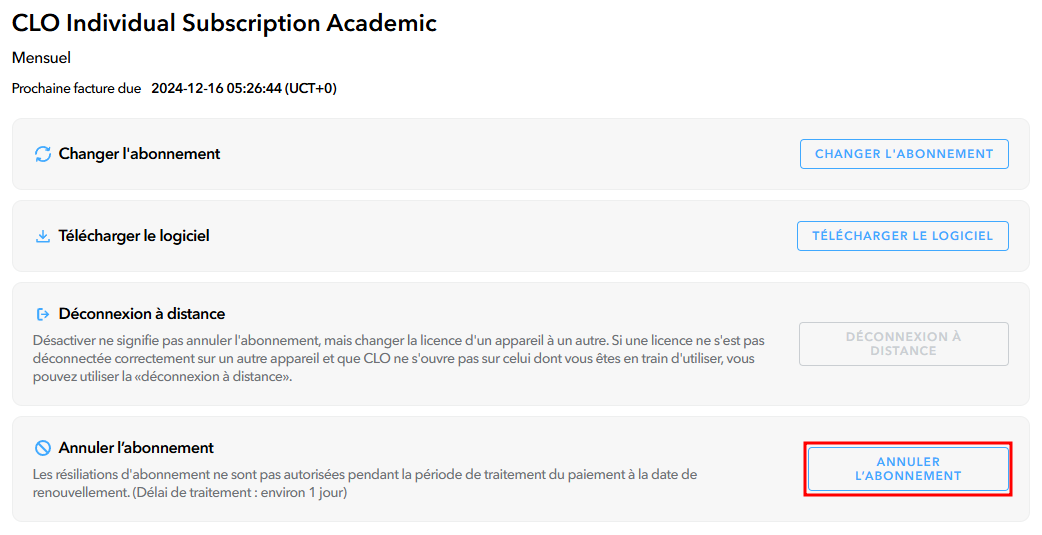Click the CLO Individual Subscription Academic title
Viewport: 1042px width, 535px height.
click(225, 23)
